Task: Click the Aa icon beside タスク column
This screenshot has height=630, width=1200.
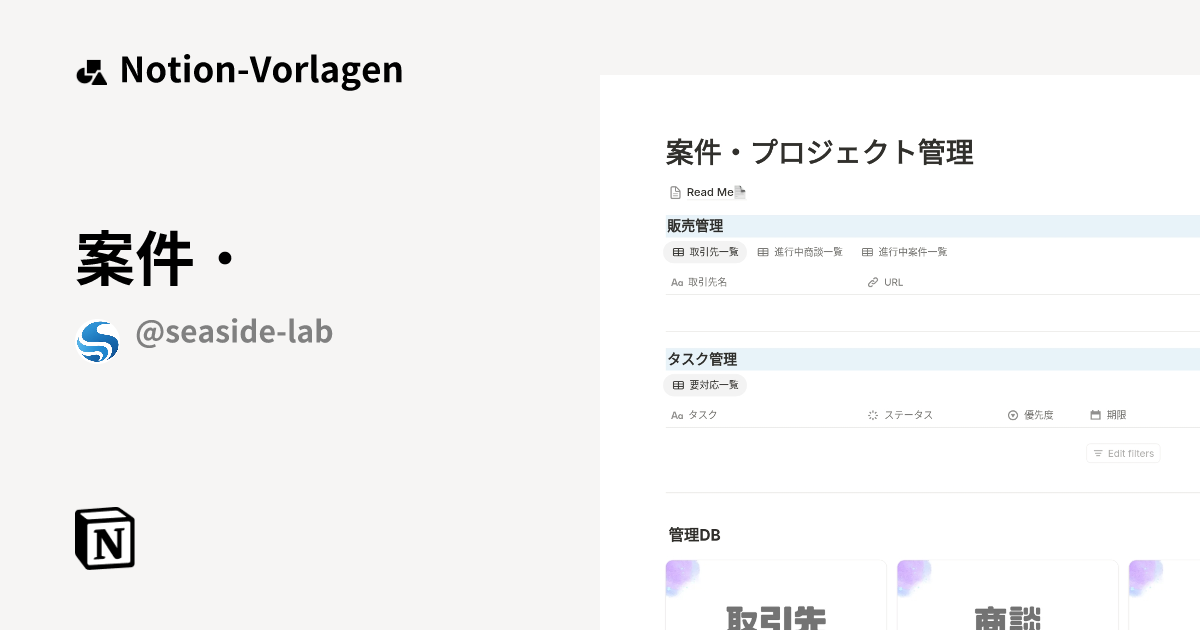Action: coord(677,414)
